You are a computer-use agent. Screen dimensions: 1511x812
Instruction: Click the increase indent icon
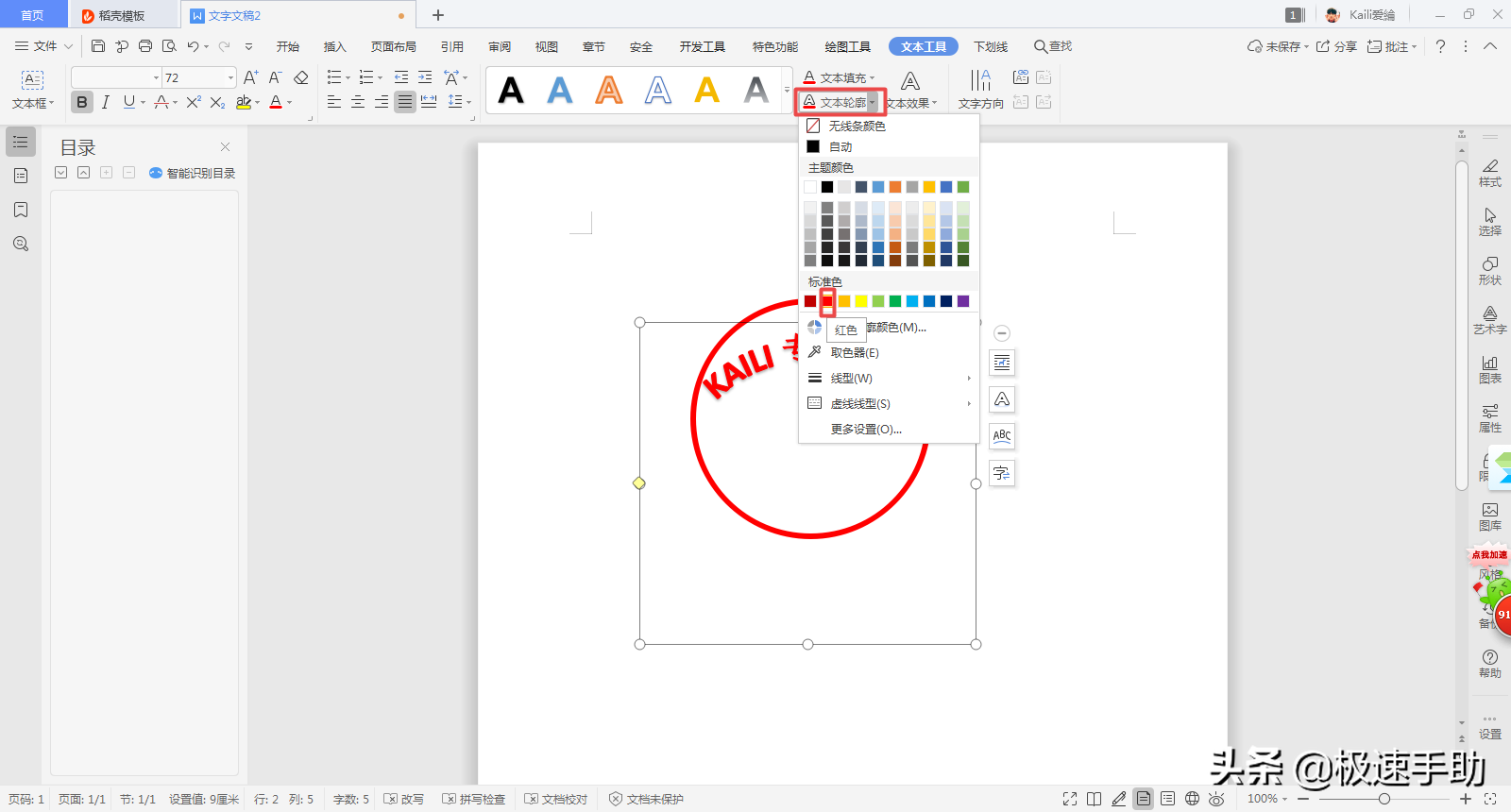tap(425, 77)
